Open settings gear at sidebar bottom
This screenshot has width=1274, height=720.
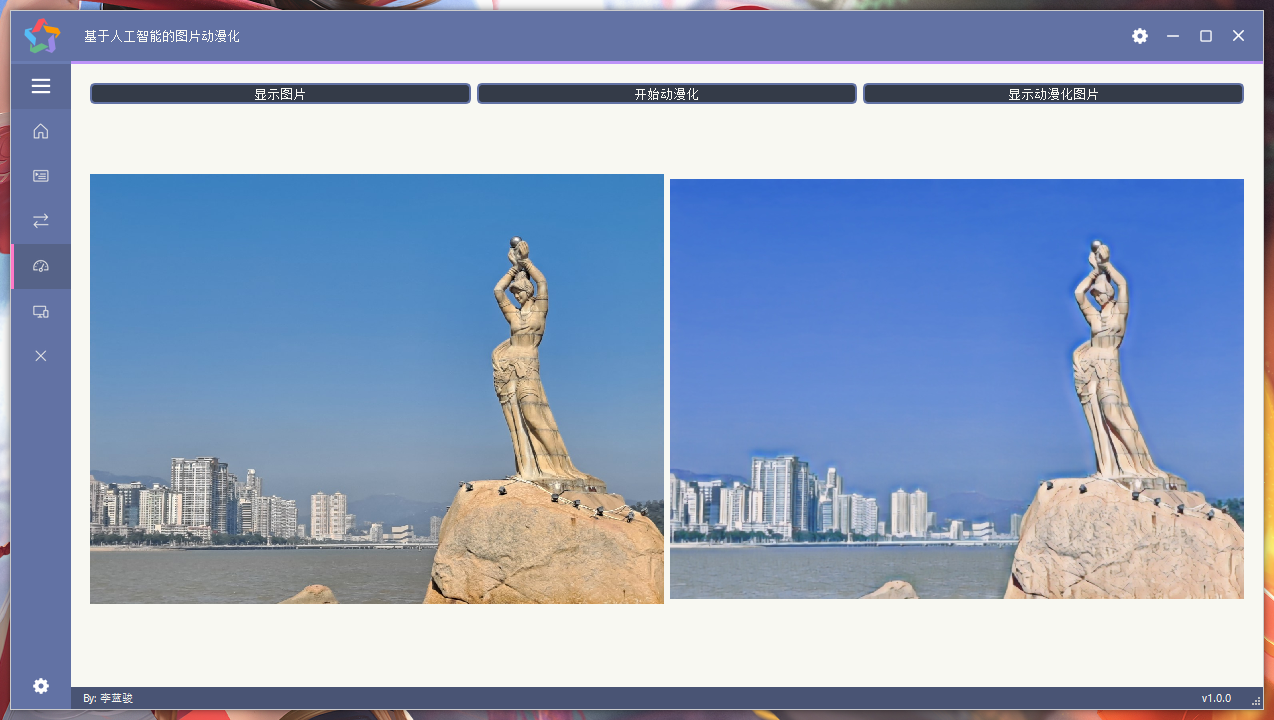41,686
